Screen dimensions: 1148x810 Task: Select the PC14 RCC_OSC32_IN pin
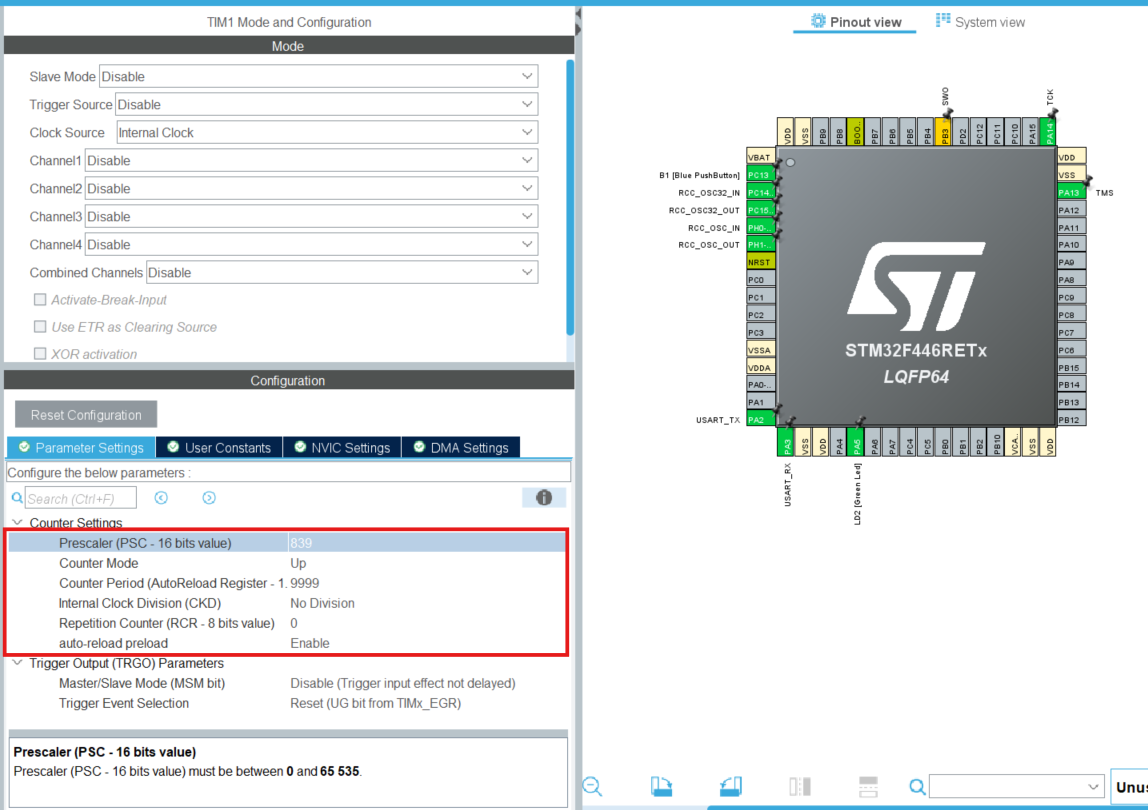coord(760,193)
